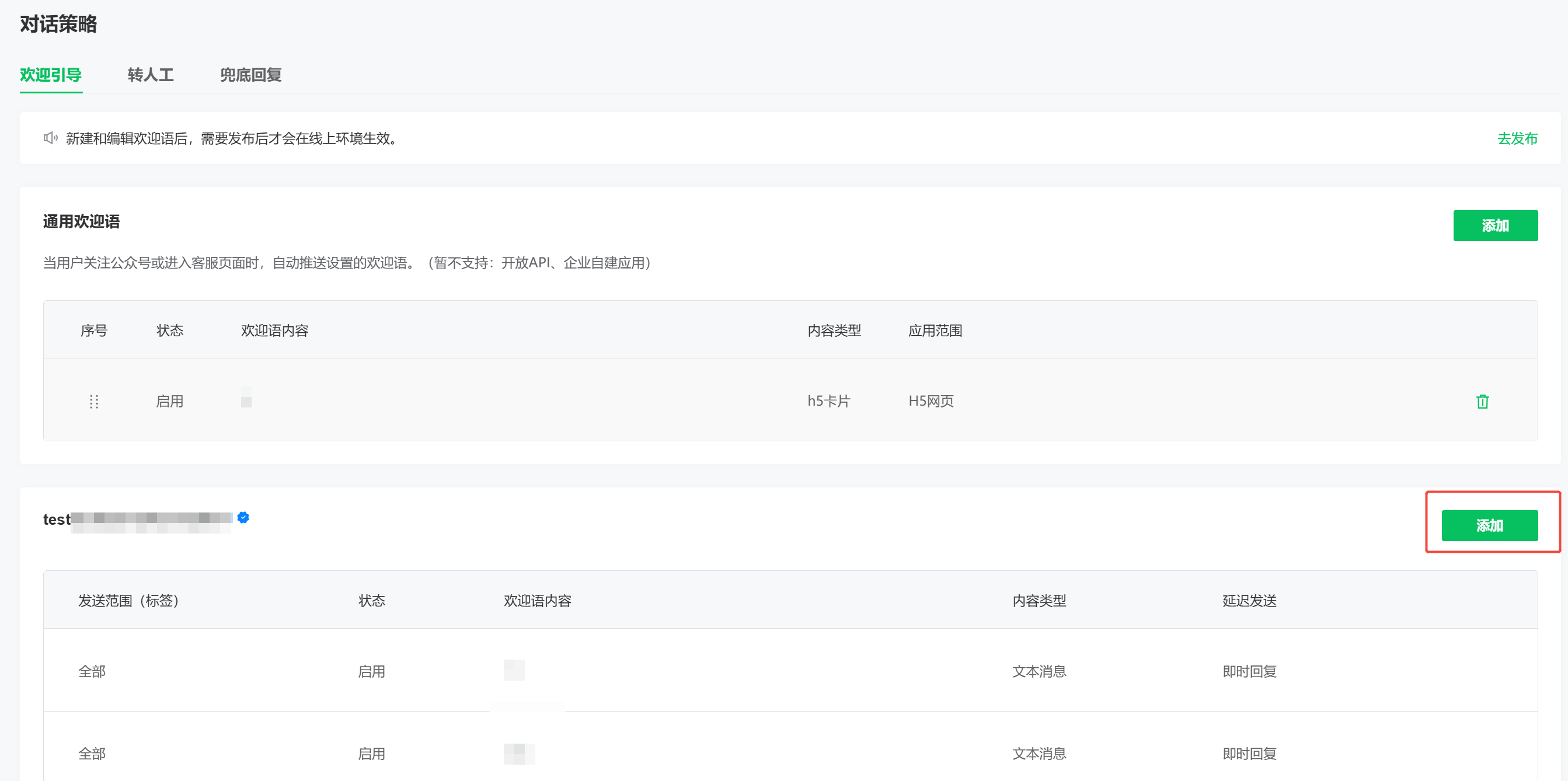This screenshot has width=1568, height=781.
Task: Switch to the 转人工 tab
Action: [x=151, y=75]
